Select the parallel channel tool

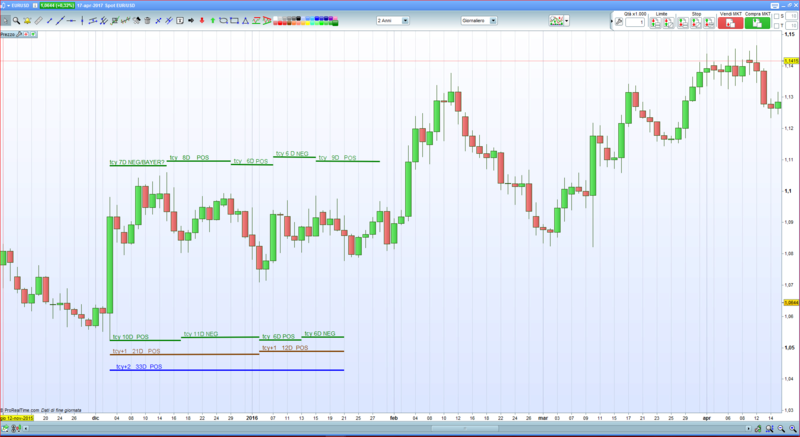click(x=93, y=20)
